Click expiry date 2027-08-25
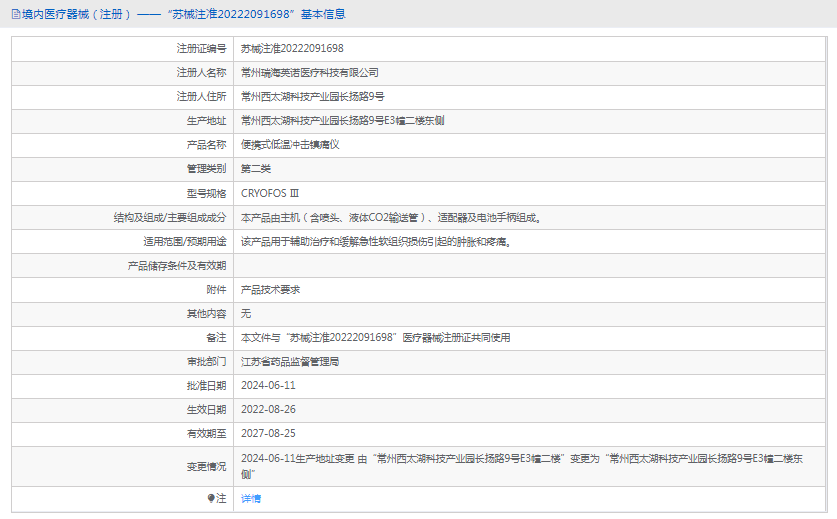The image size is (837, 519). [x=268, y=434]
